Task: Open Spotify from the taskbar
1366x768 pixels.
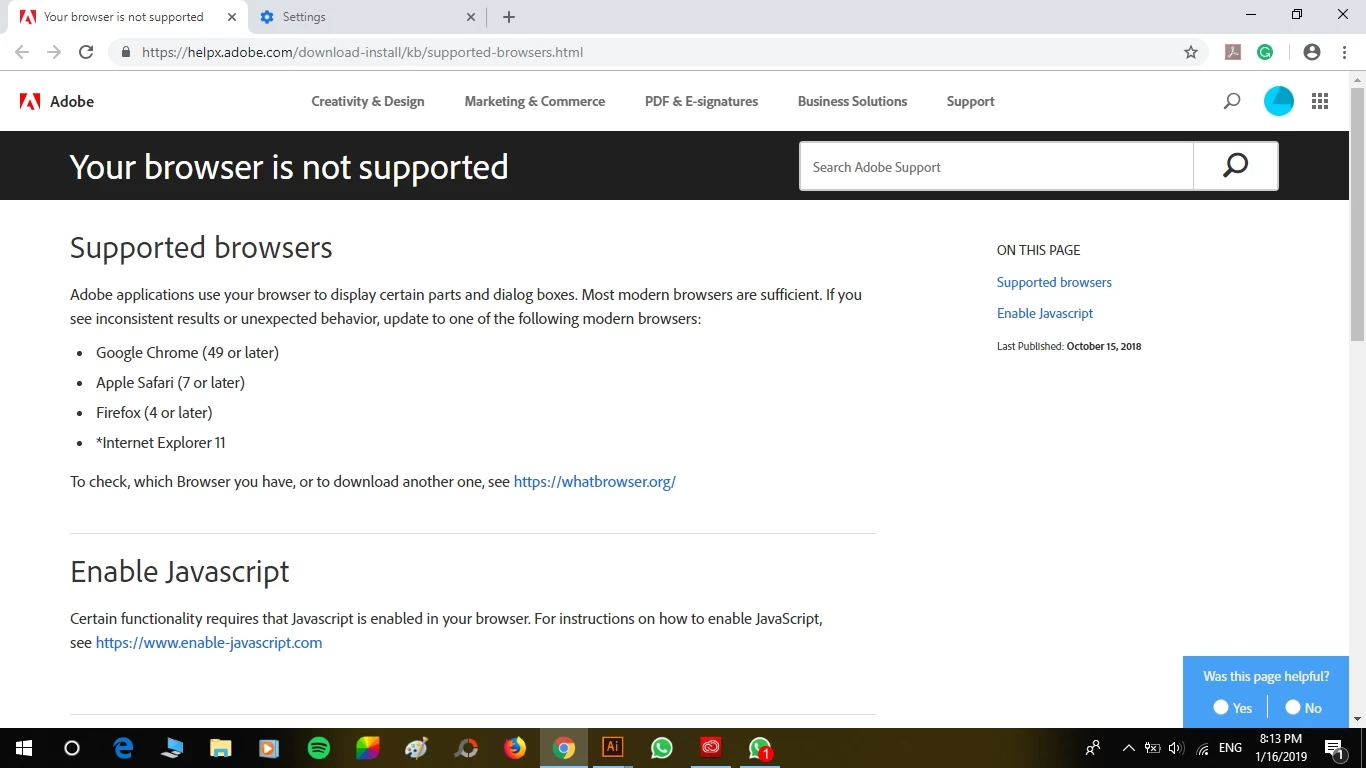Action: 319,748
